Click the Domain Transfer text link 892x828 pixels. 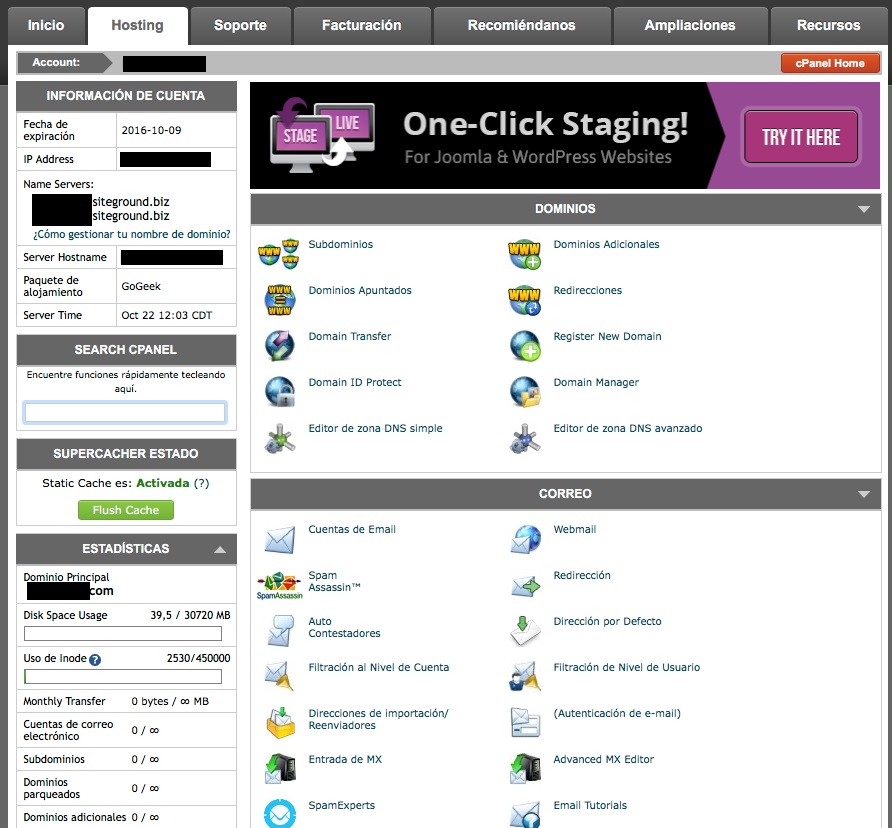click(x=350, y=336)
